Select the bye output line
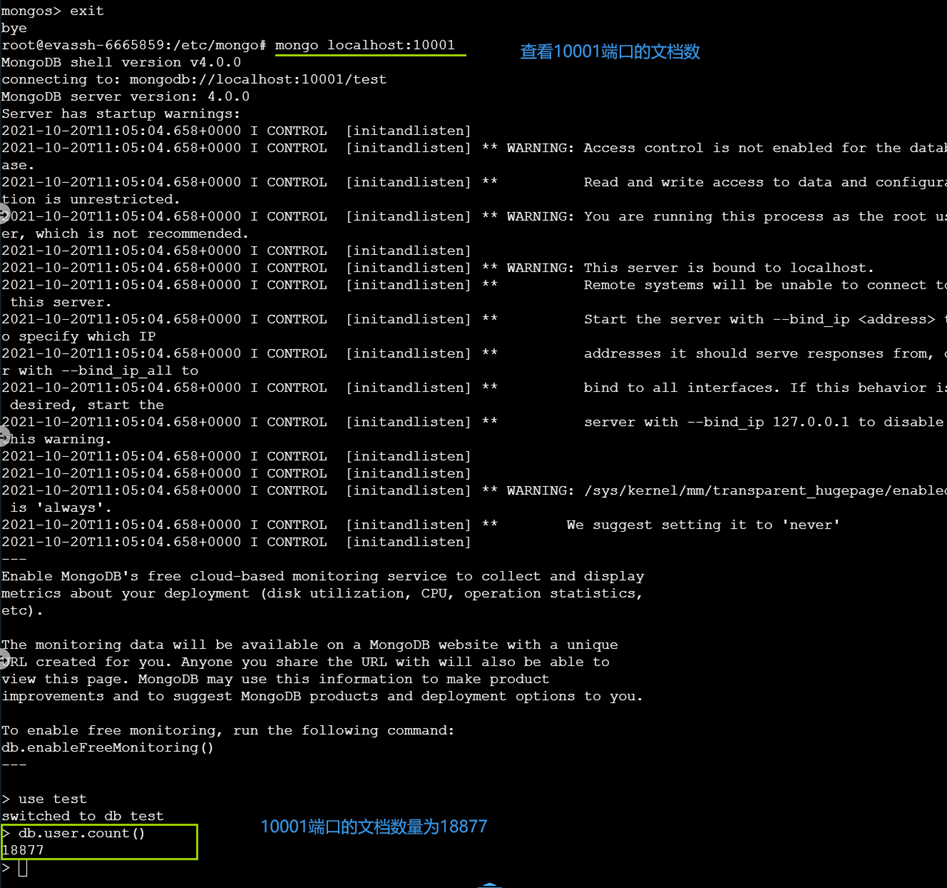Viewport: 947px width, 888px height. coord(12,27)
